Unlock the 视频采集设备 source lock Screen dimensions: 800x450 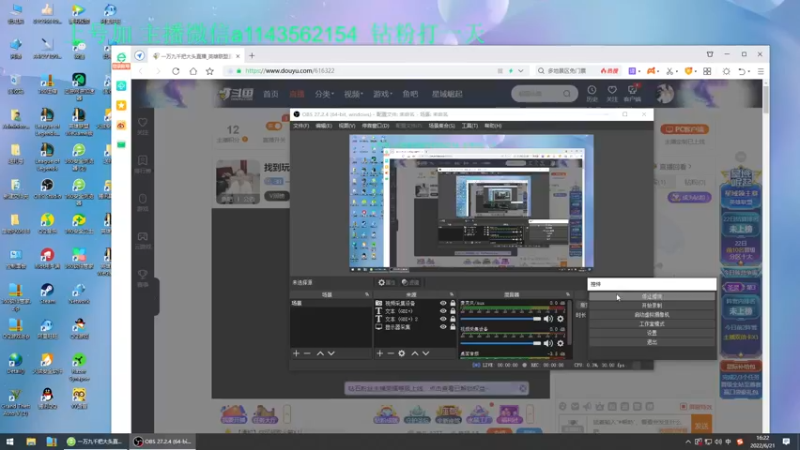[453, 303]
